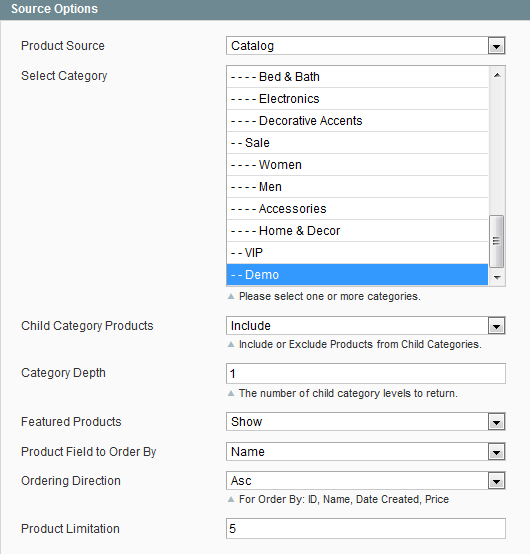Image resolution: width=530 pixels, height=554 pixels.
Task: Open the Featured Products dropdown
Action: (x=366, y=422)
